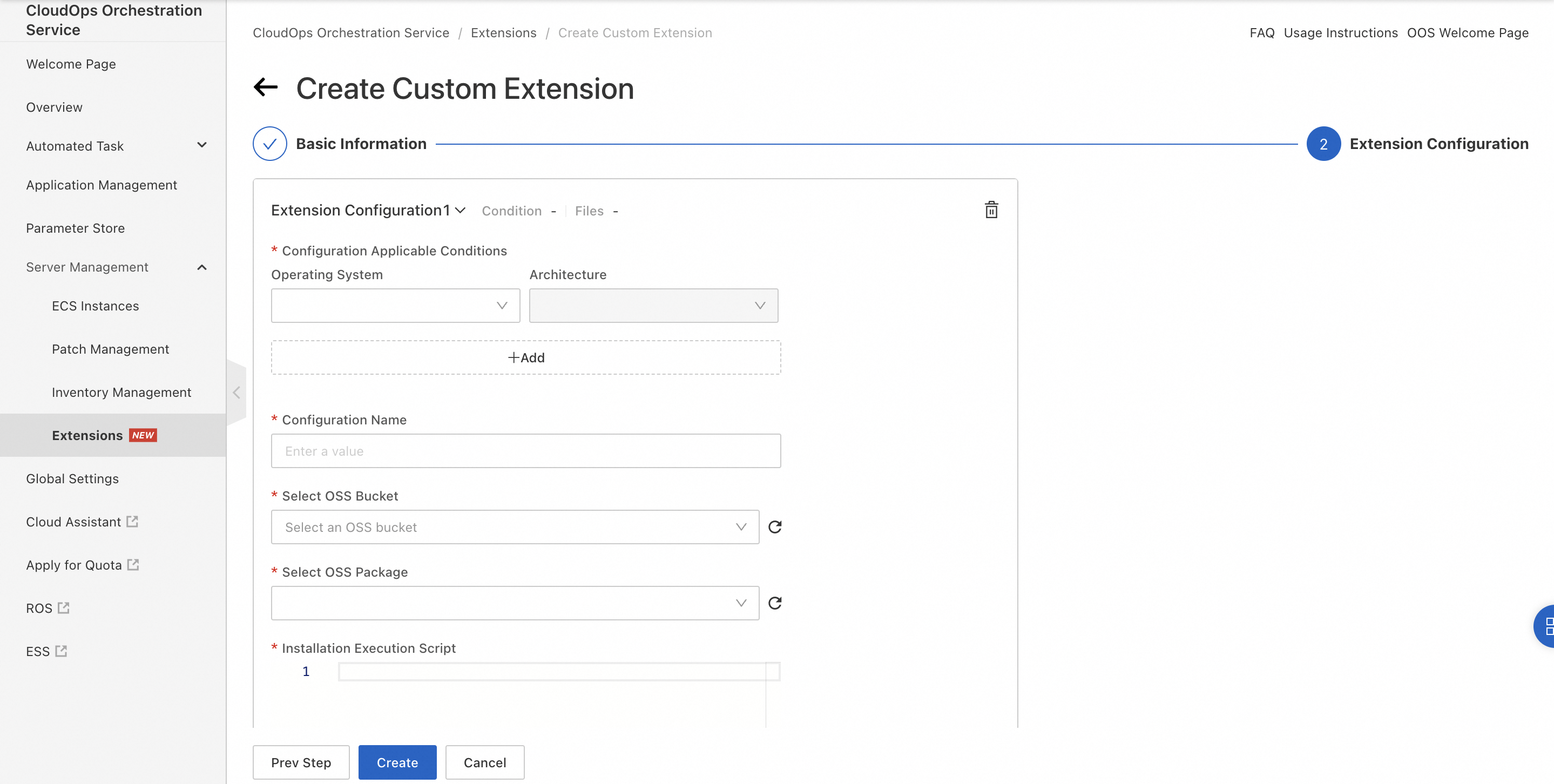Image resolution: width=1554 pixels, height=784 pixels.
Task: Open the Select OSS Bucket dropdown
Action: (x=515, y=527)
